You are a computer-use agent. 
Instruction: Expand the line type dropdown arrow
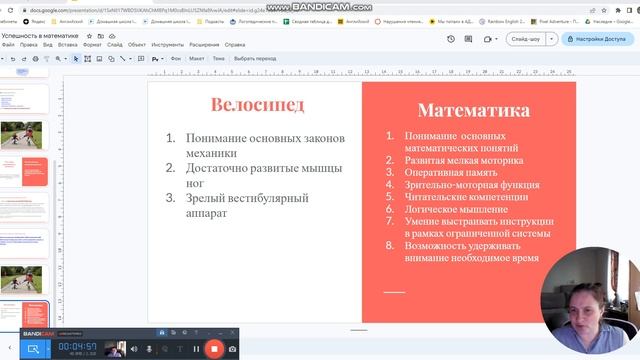point(130,59)
